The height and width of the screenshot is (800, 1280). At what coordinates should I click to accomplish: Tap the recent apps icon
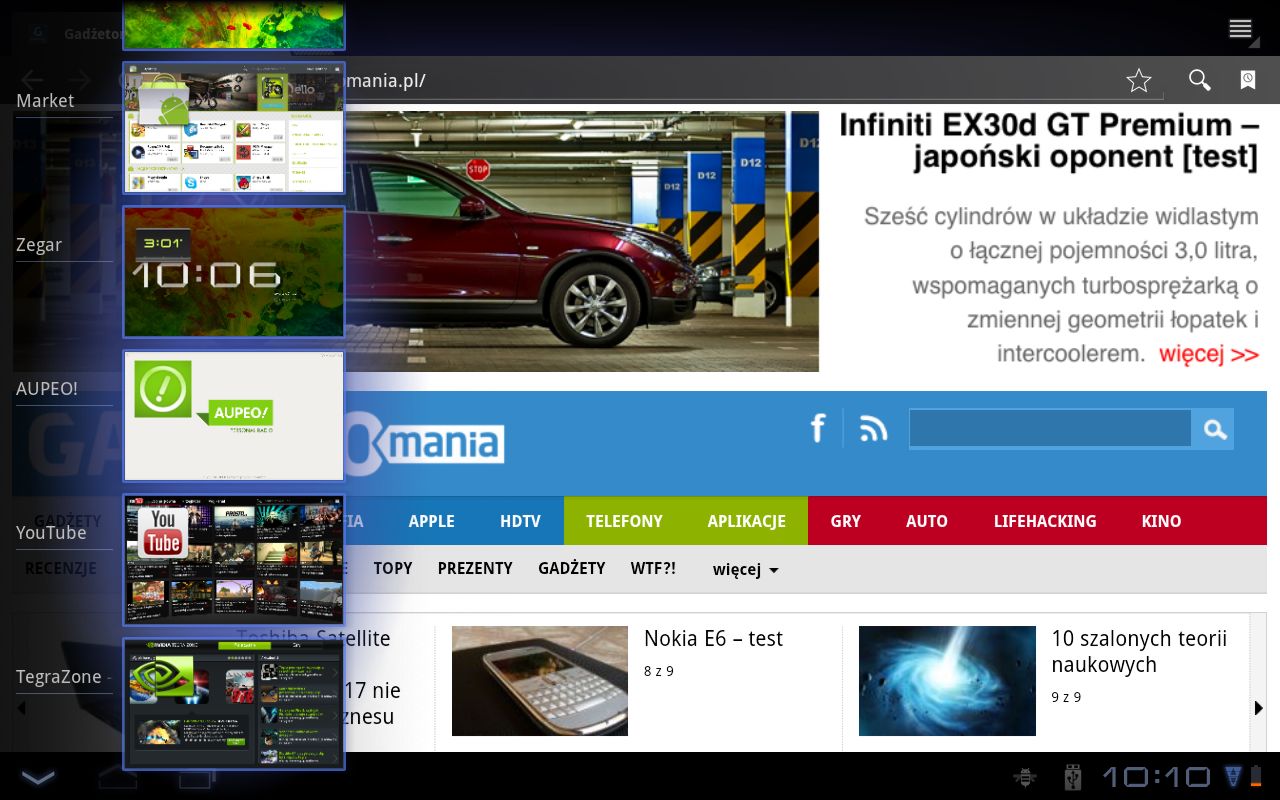[x=196, y=777]
